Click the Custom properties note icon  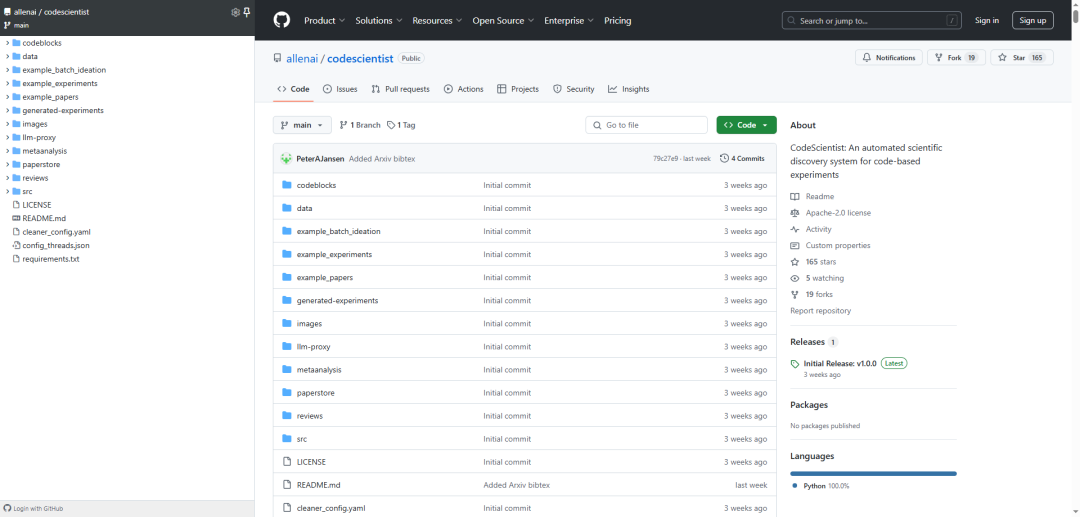point(795,245)
